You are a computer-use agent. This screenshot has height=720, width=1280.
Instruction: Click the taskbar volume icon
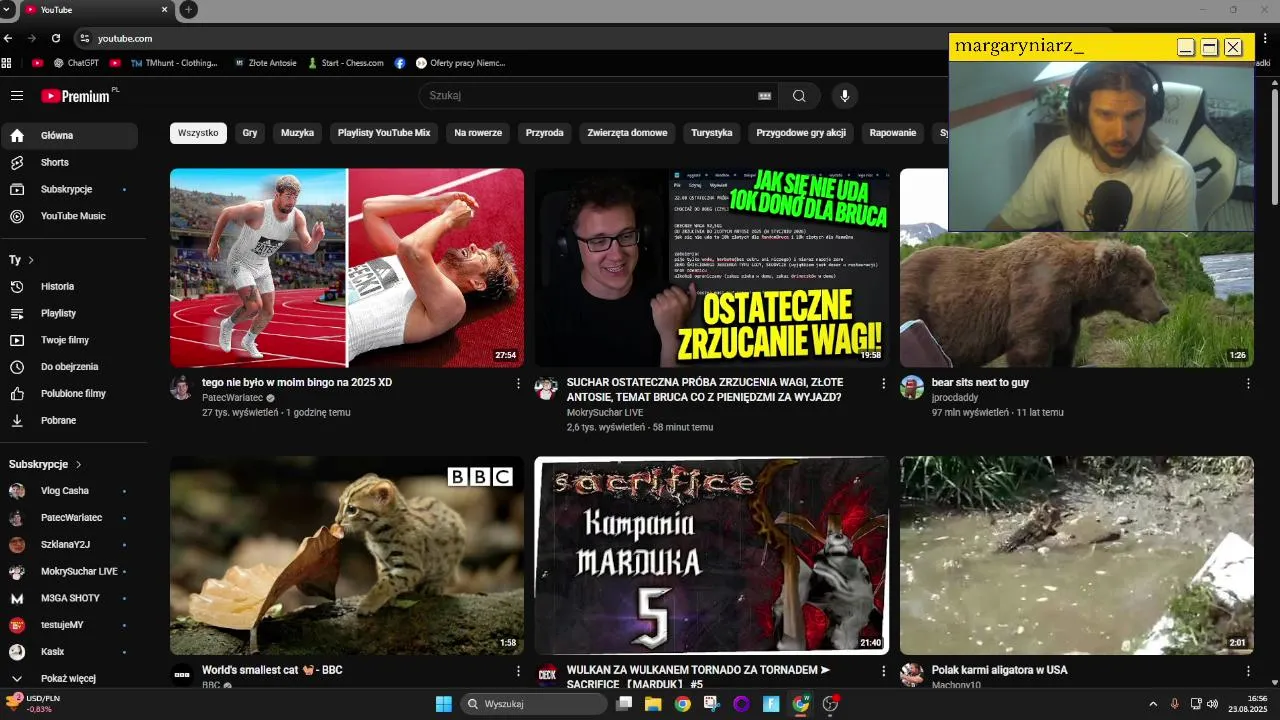coord(1212,704)
